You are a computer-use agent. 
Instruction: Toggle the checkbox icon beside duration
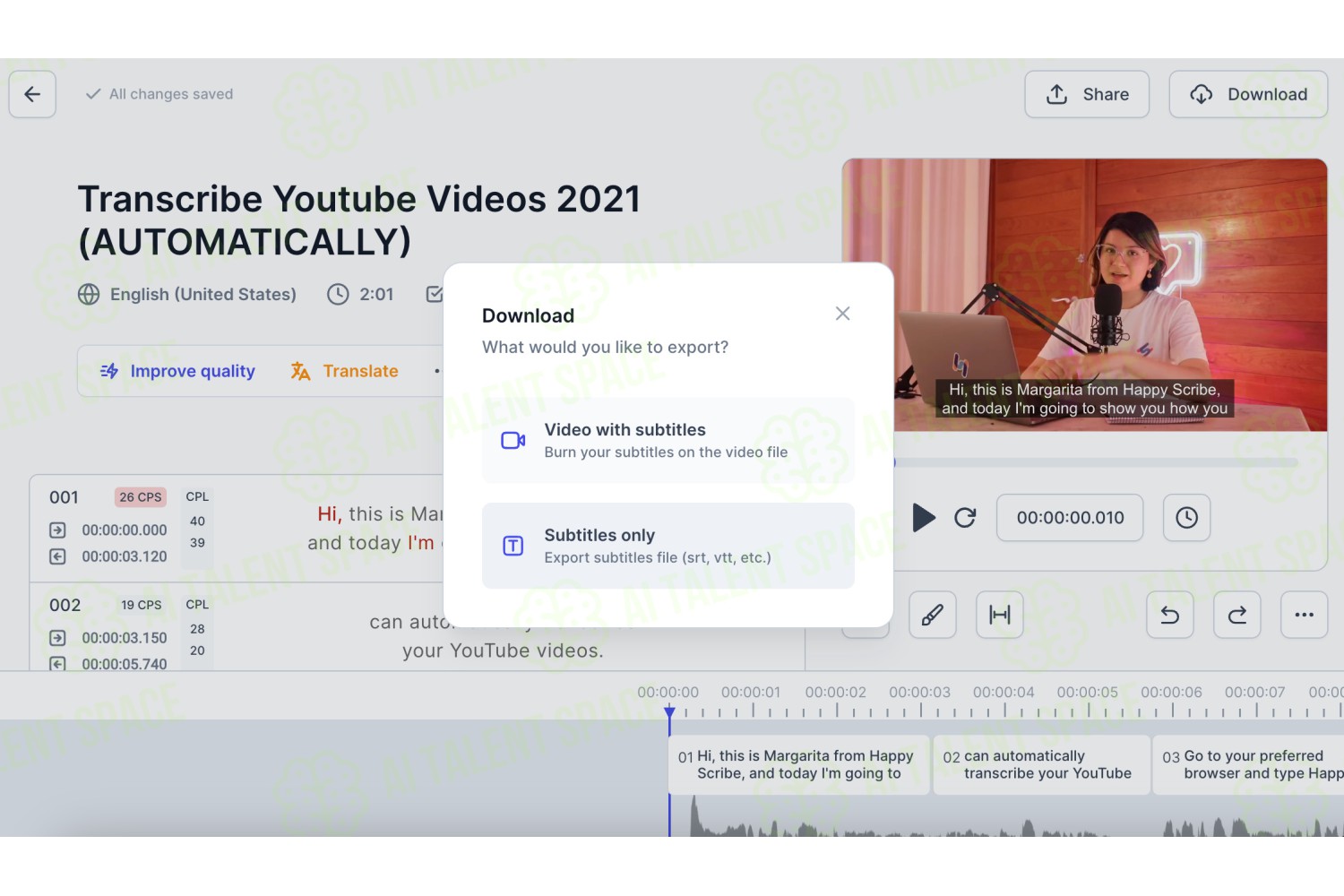(x=435, y=294)
